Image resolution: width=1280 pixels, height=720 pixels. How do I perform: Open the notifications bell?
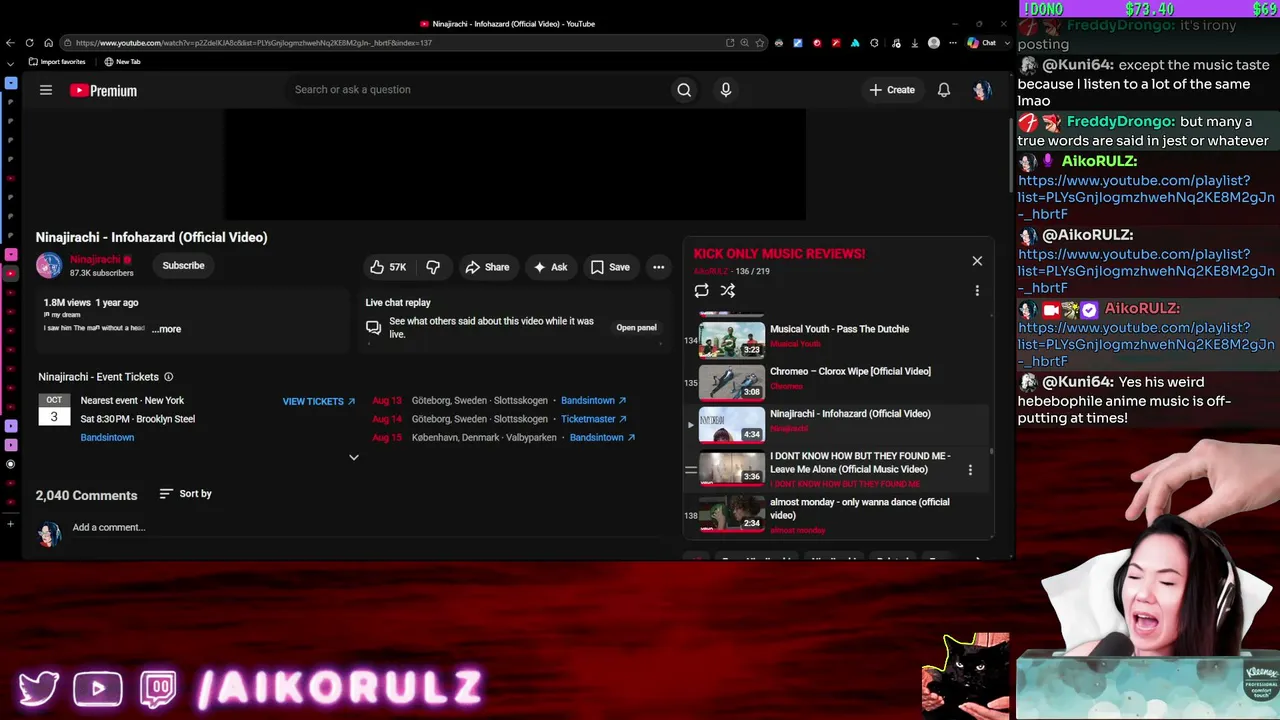[x=944, y=90]
